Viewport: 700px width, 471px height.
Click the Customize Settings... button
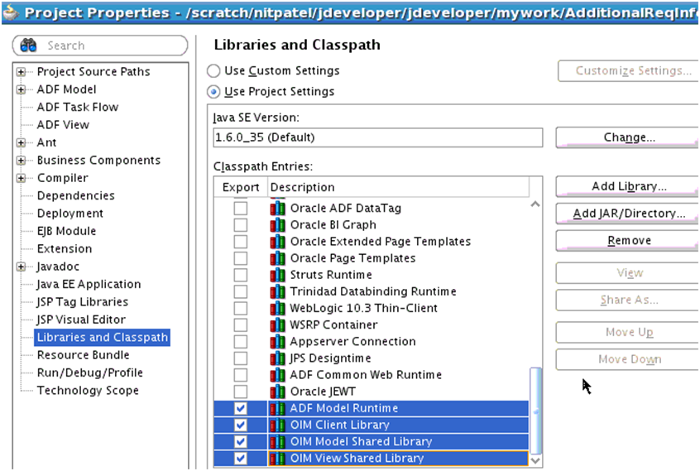[628, 71]
